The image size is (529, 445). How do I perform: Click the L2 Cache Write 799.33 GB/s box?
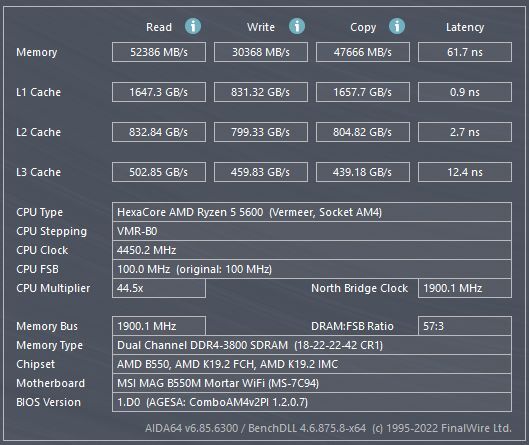click(261, 132)
